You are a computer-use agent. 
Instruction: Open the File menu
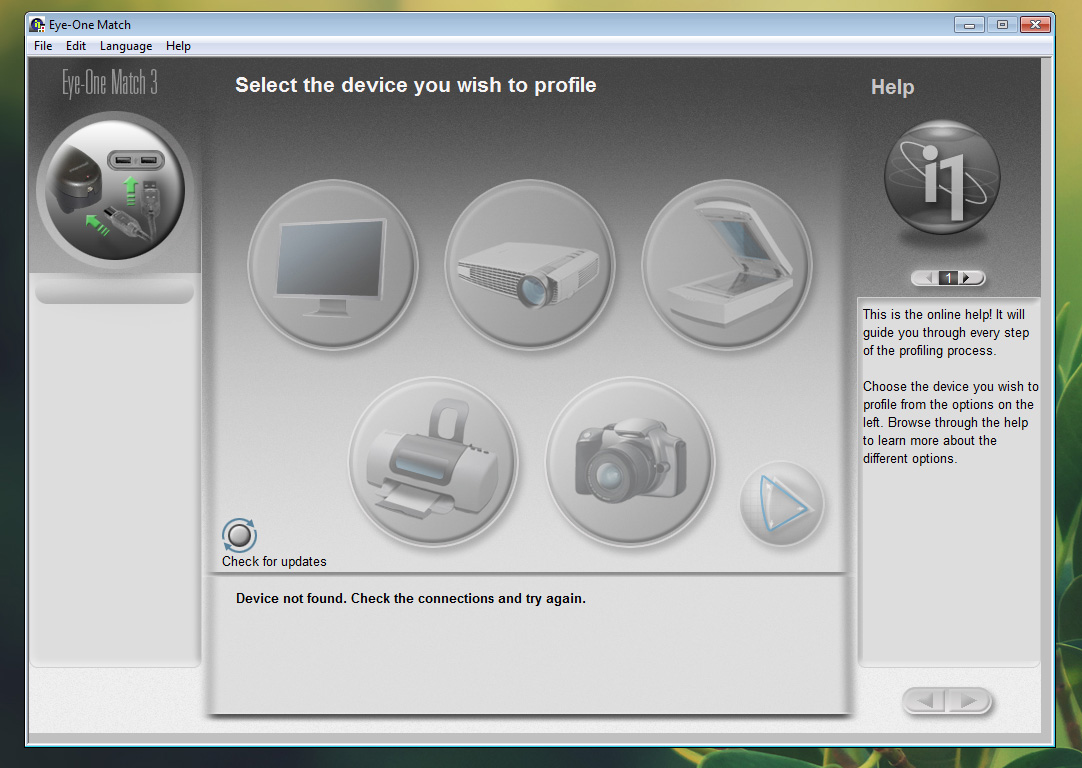(x=43, y=46)
